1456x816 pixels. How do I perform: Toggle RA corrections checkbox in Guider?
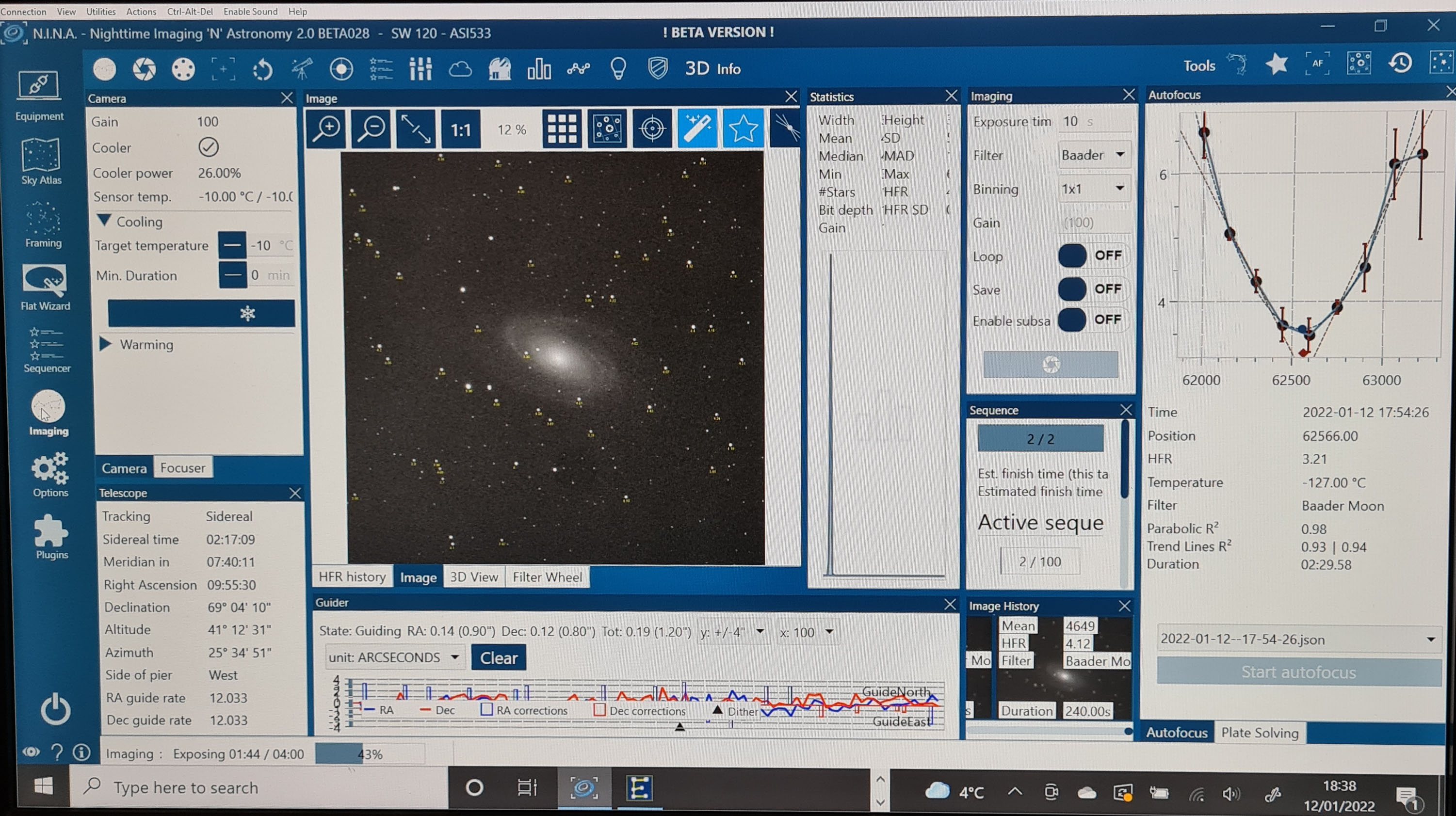486,709
